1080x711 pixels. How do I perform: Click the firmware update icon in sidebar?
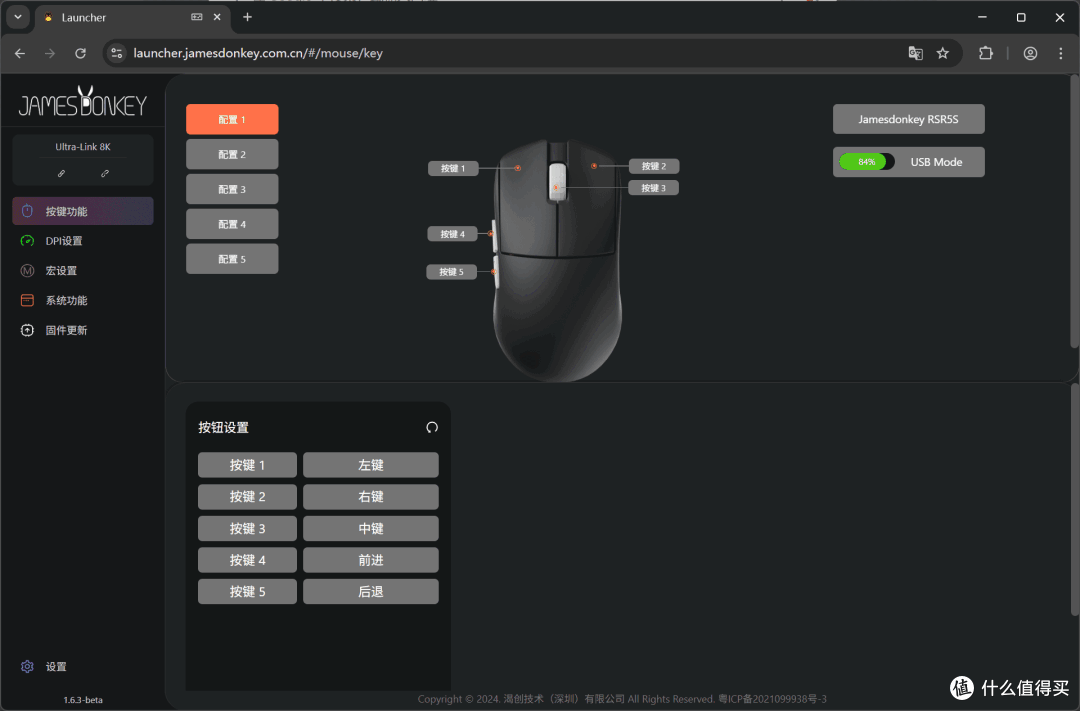pyautogui.click(x=28, y=330)
